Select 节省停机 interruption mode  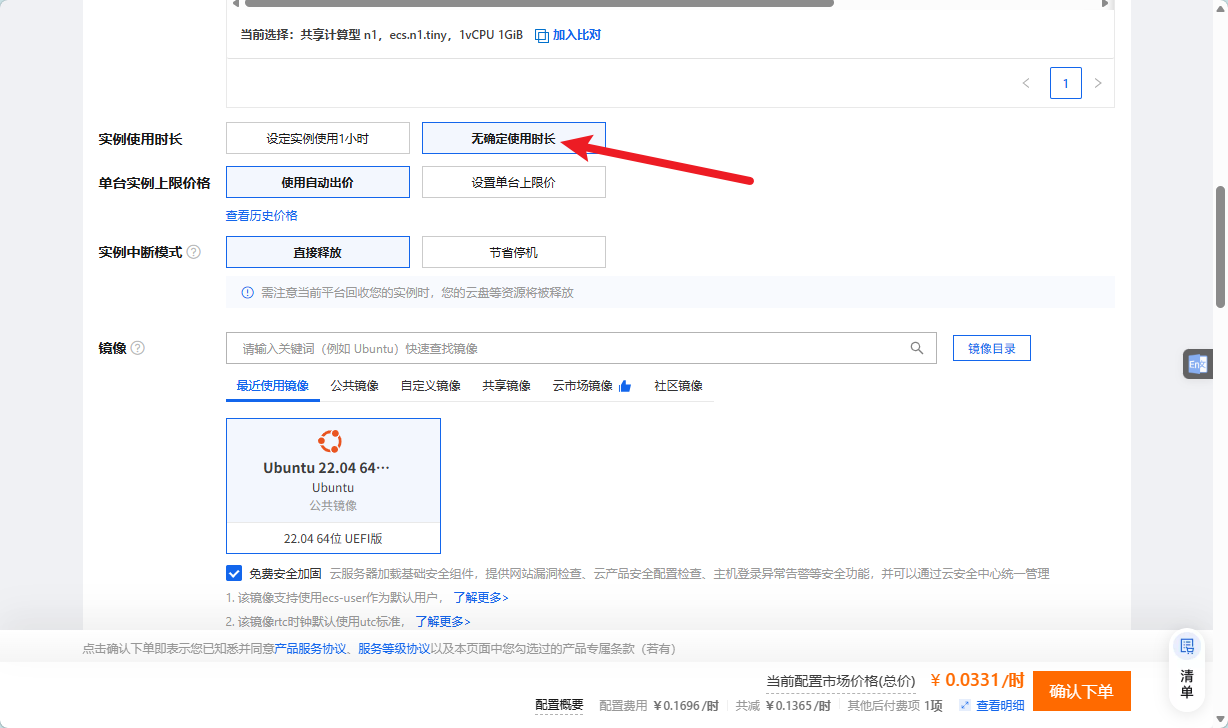coord(514,252)
